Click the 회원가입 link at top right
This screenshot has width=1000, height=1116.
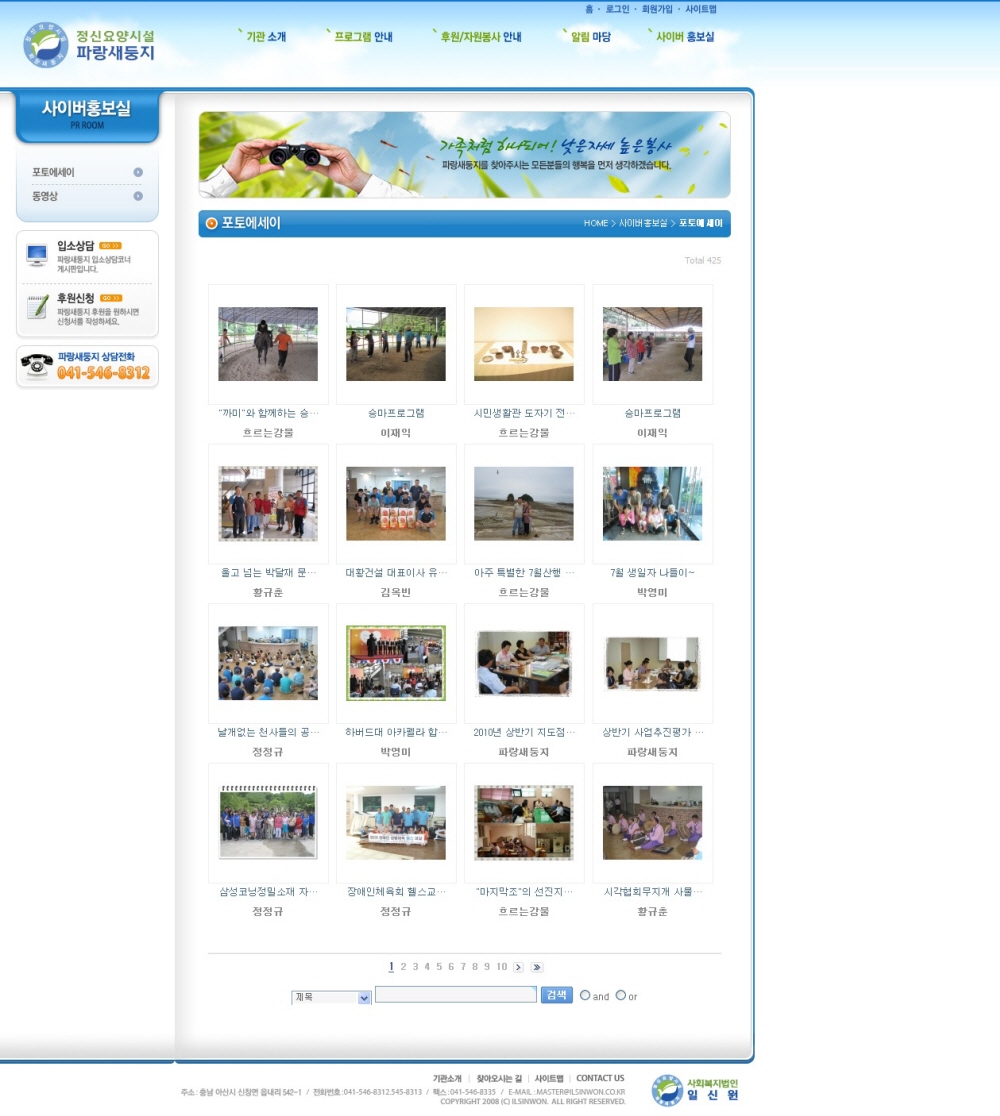coord(657,9)
